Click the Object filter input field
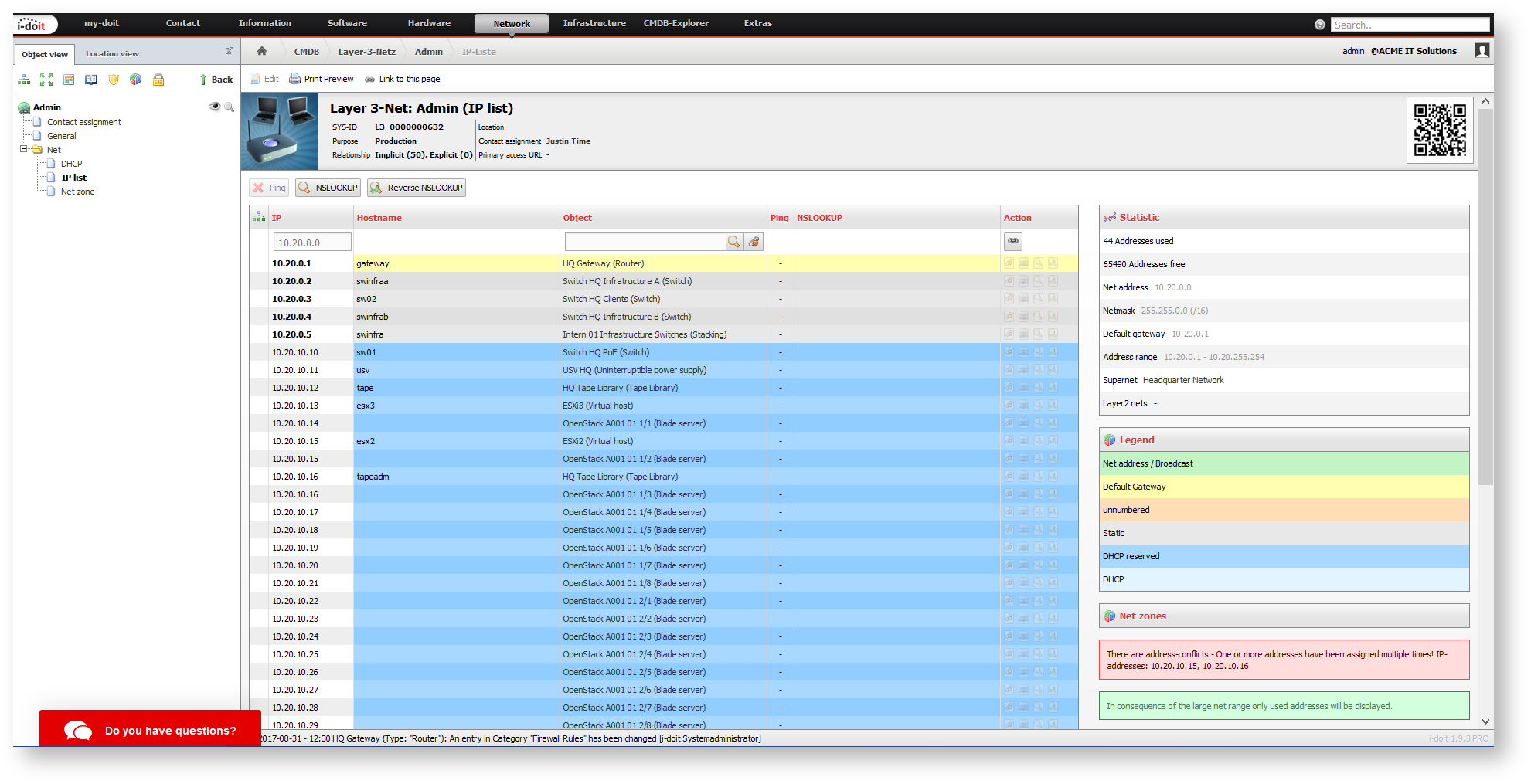 click(x=645, y=242)
